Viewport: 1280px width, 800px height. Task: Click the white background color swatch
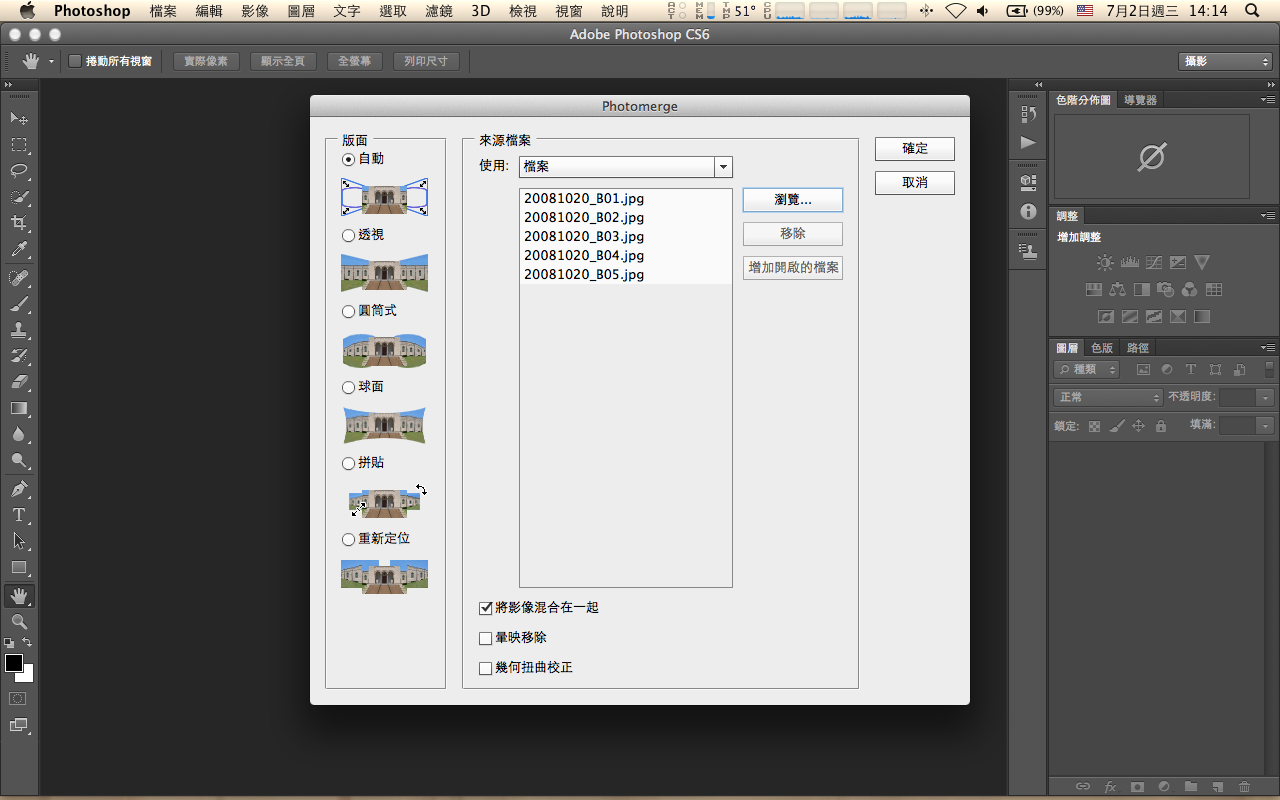pos(28,675)
